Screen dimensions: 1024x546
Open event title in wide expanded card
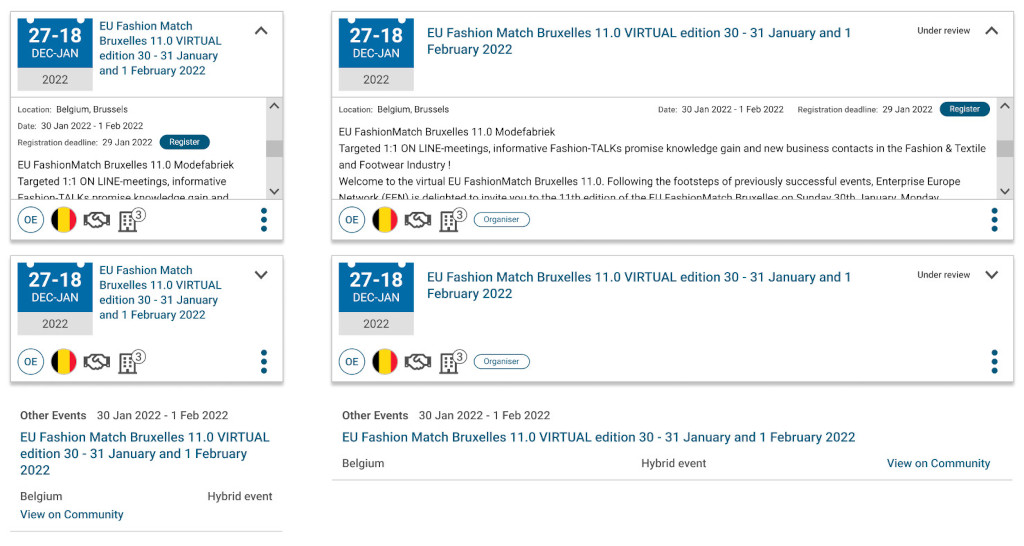coord(639,41)
